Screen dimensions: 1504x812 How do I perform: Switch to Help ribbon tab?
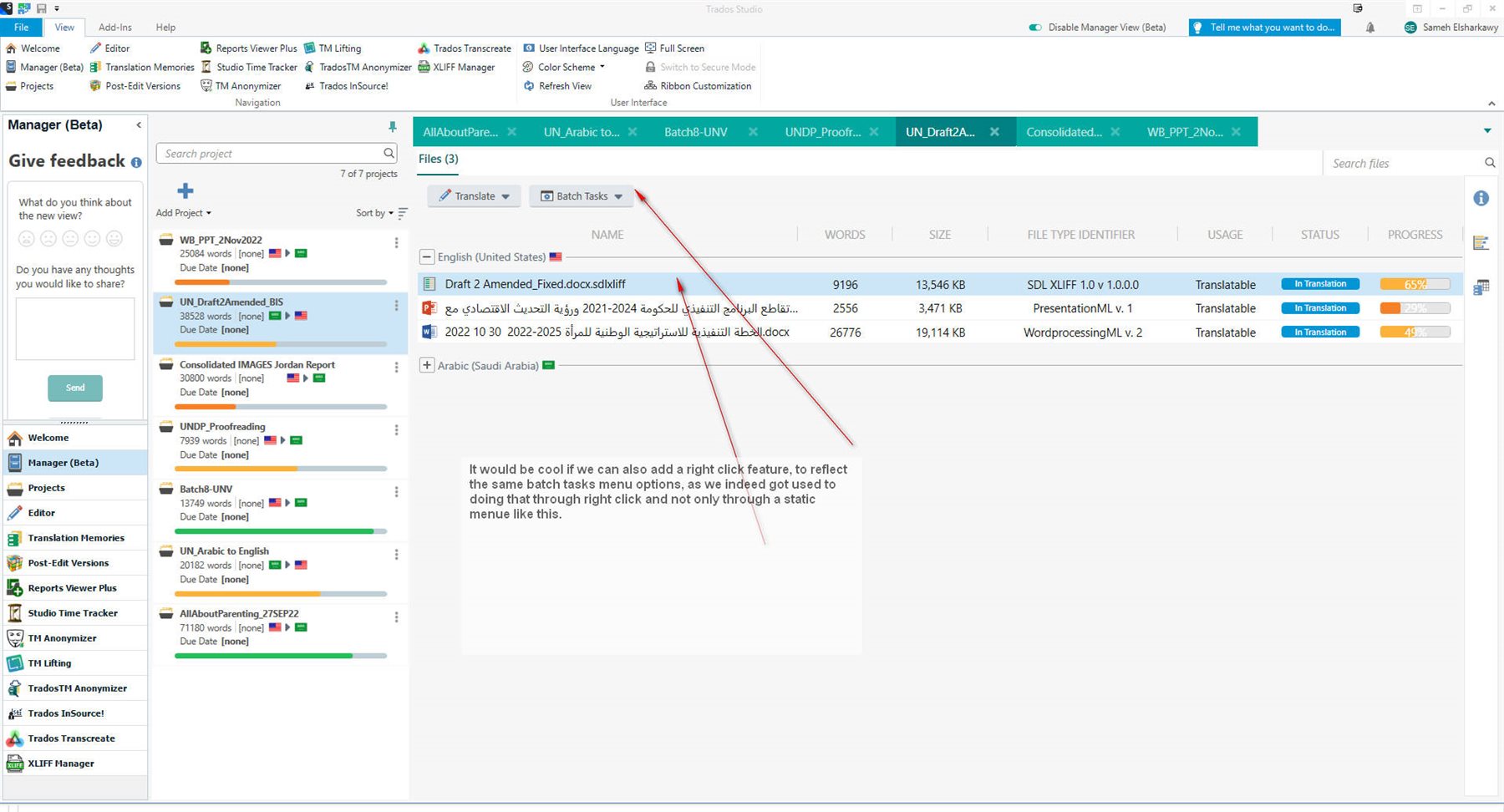(165, 28)
